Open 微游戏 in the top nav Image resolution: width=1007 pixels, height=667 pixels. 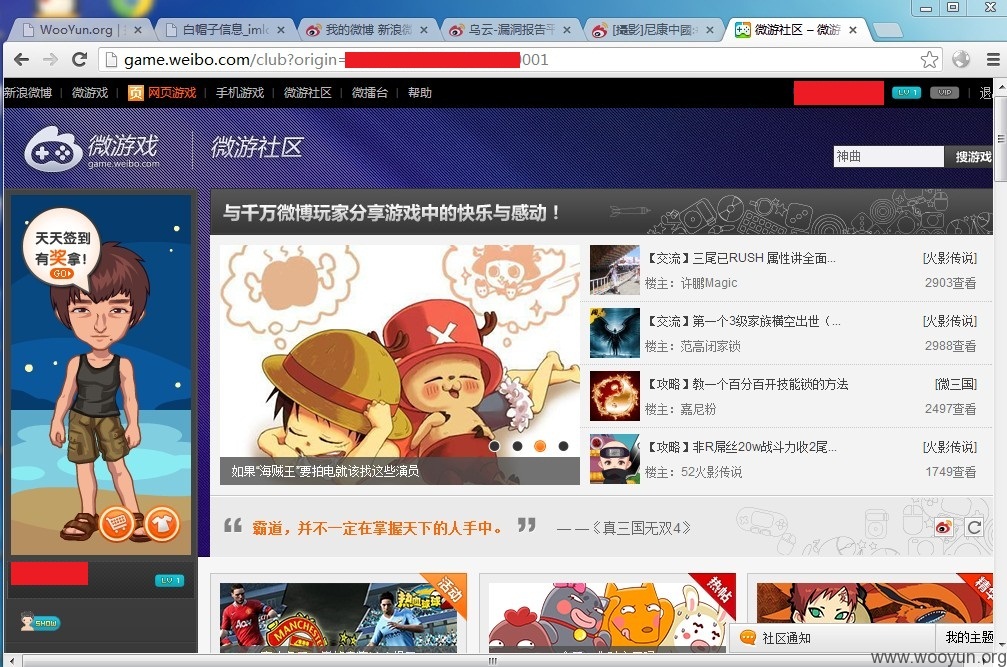tap(90, 92)
